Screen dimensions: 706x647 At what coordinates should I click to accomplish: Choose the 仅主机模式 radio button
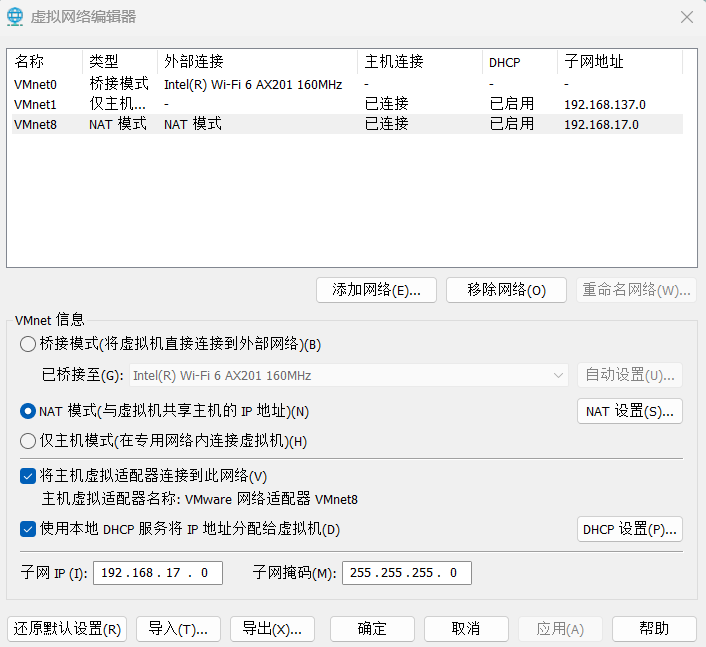[28, 441]
